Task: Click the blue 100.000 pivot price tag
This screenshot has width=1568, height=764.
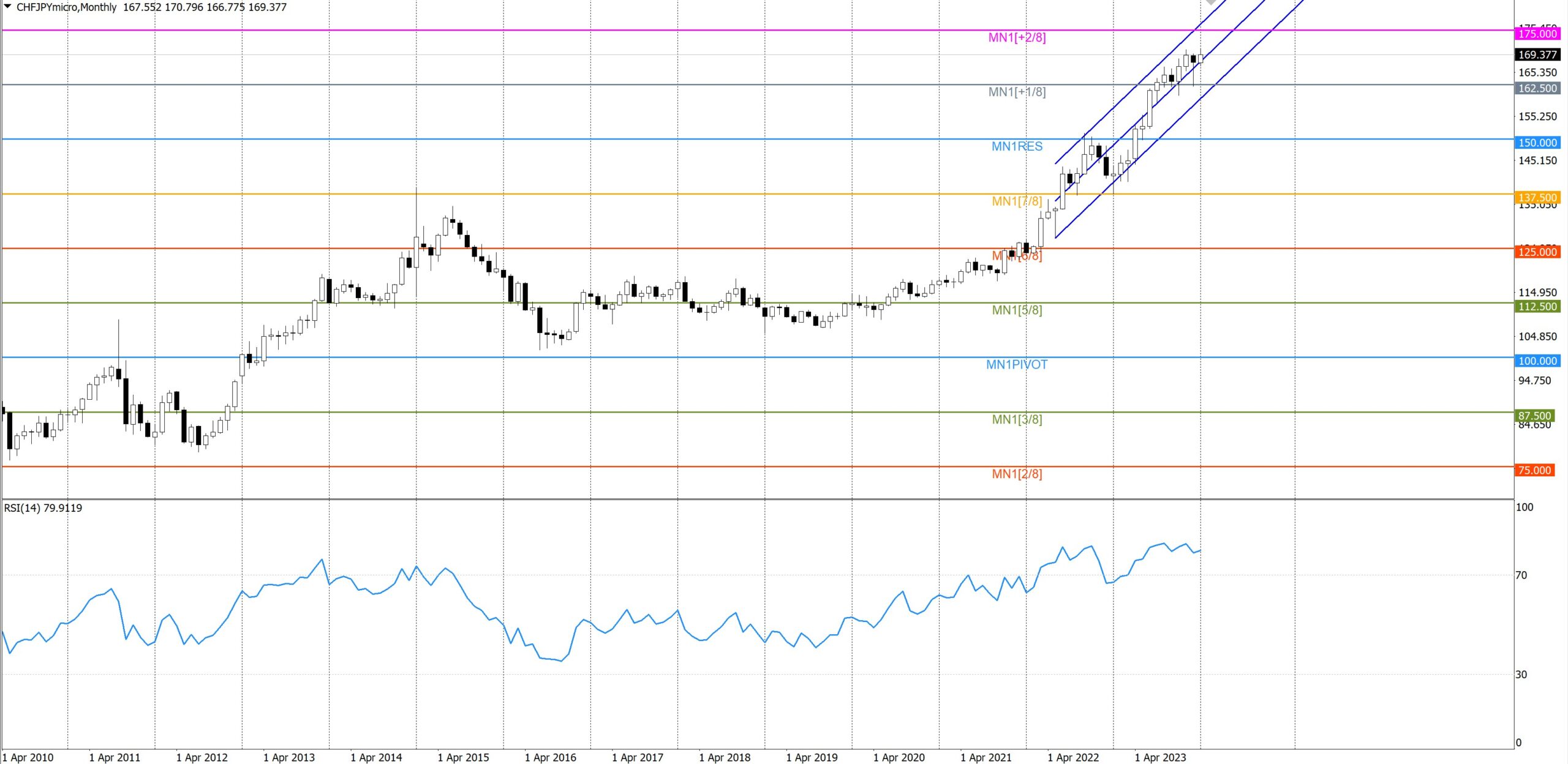Action: (x=1537, y=361)
